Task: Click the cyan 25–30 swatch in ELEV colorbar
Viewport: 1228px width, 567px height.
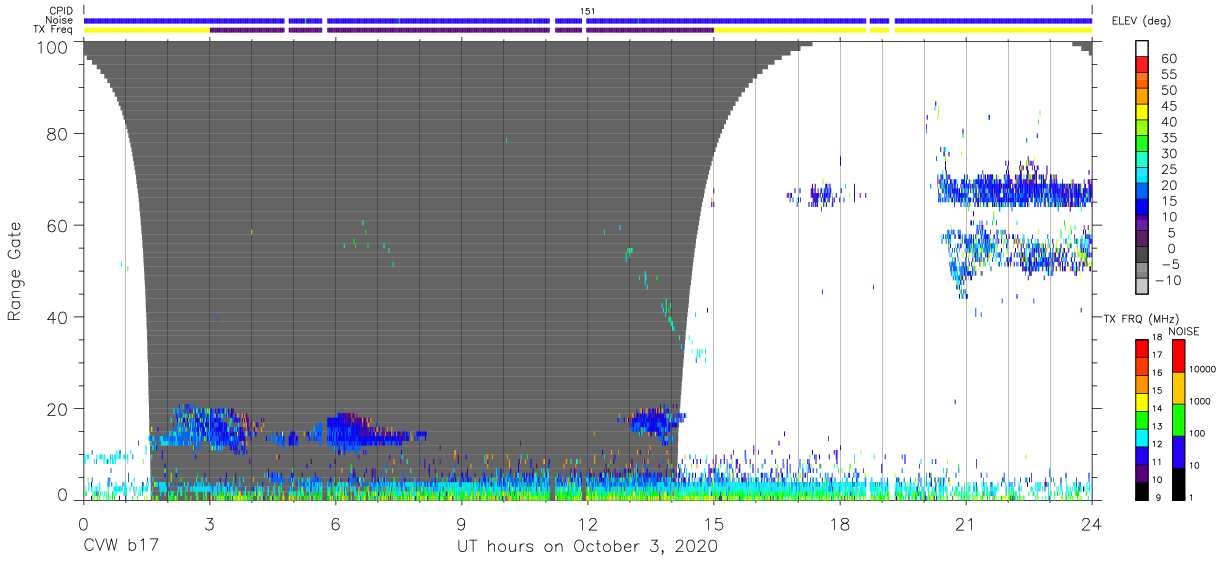Action: [1142, 160]
